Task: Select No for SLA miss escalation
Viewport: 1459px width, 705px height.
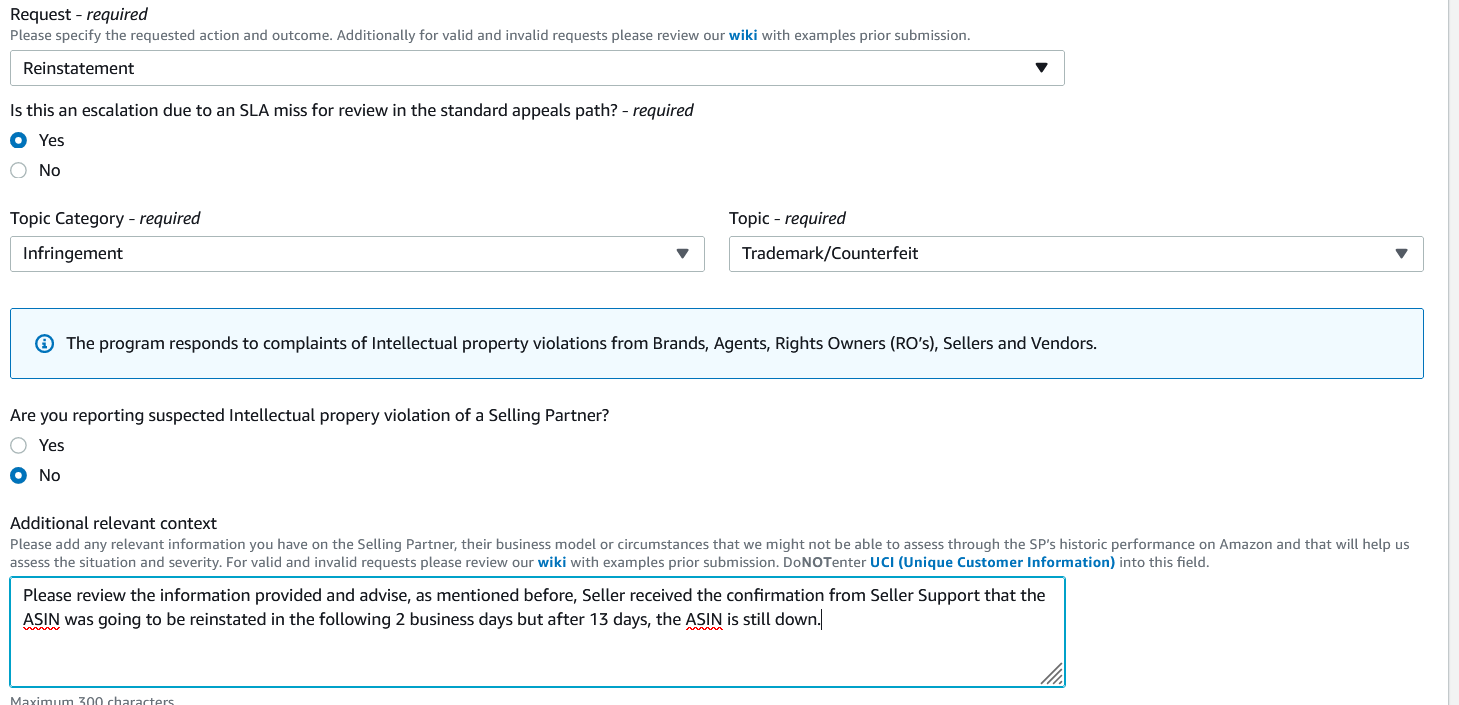Action: 18,170
